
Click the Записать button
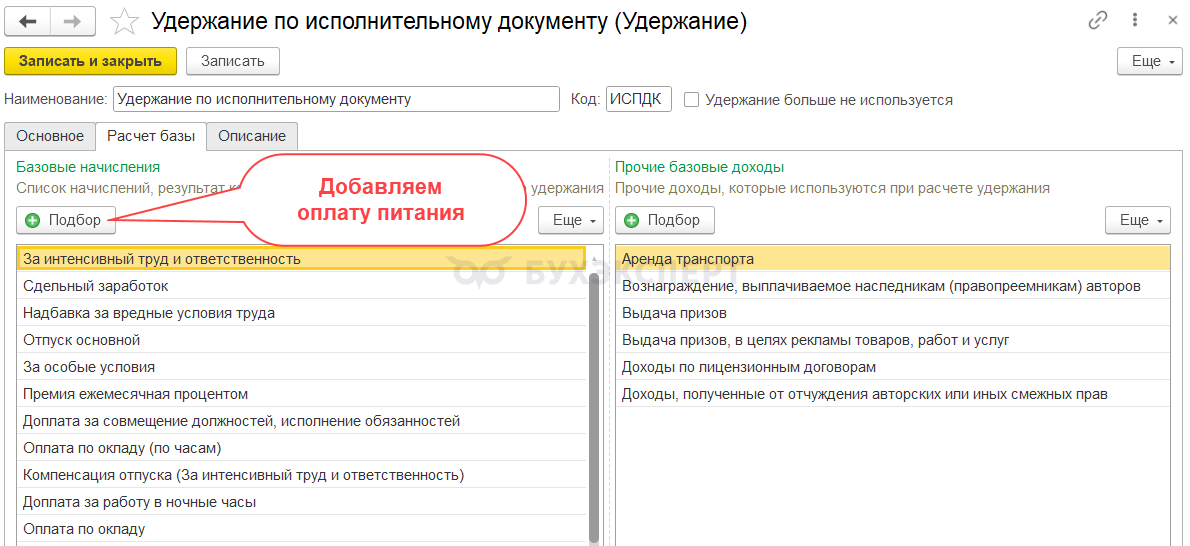[233, 62]
